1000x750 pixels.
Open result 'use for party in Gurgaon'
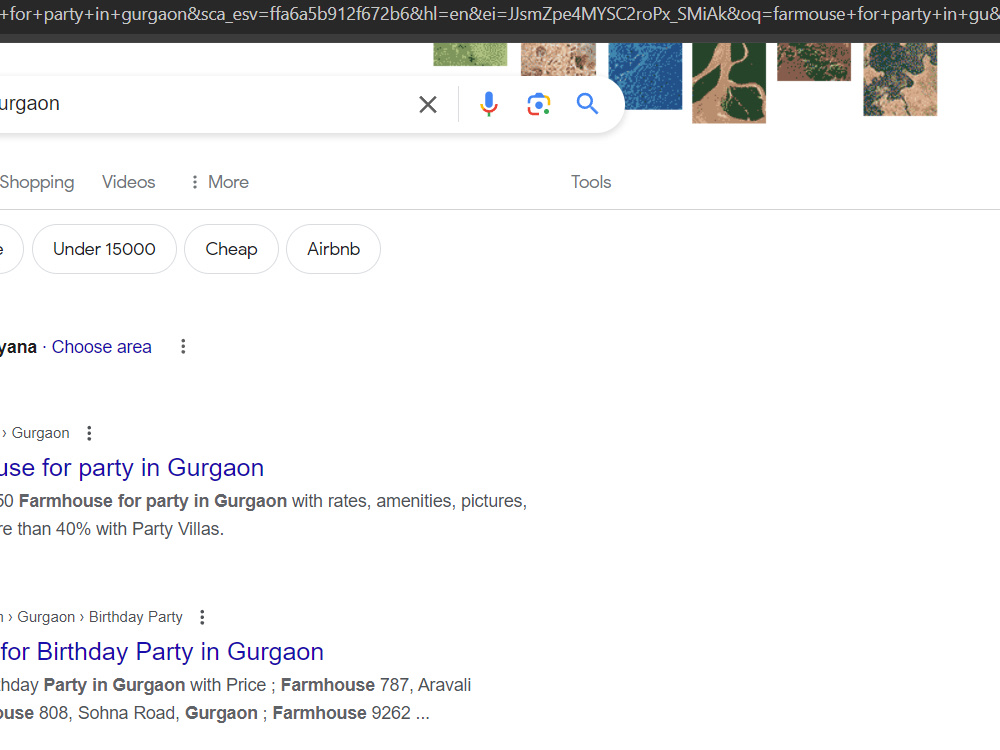pyautogui.click(x=132, y=467)
